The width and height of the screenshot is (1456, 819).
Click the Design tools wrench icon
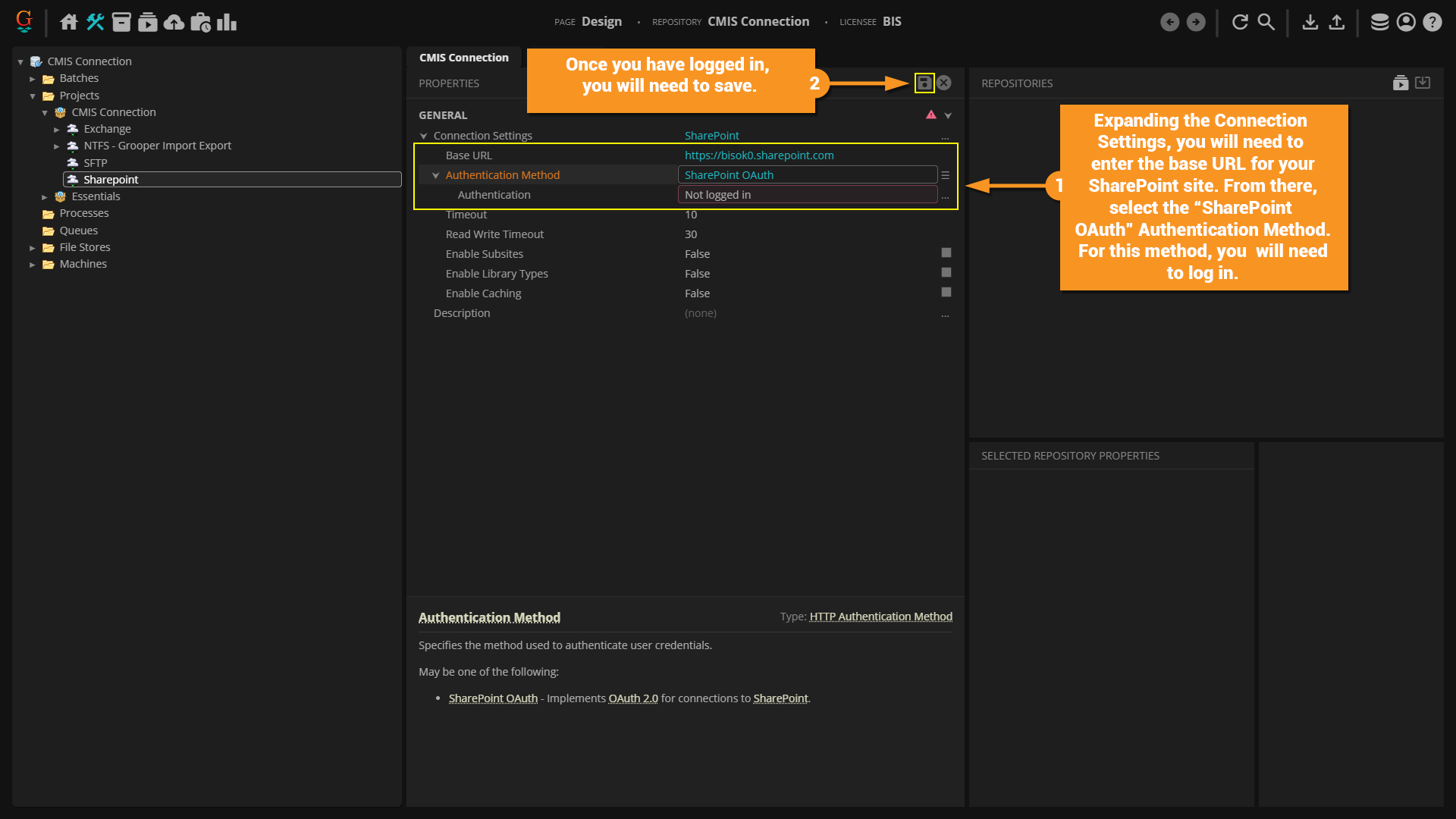(x=96, y=22)
